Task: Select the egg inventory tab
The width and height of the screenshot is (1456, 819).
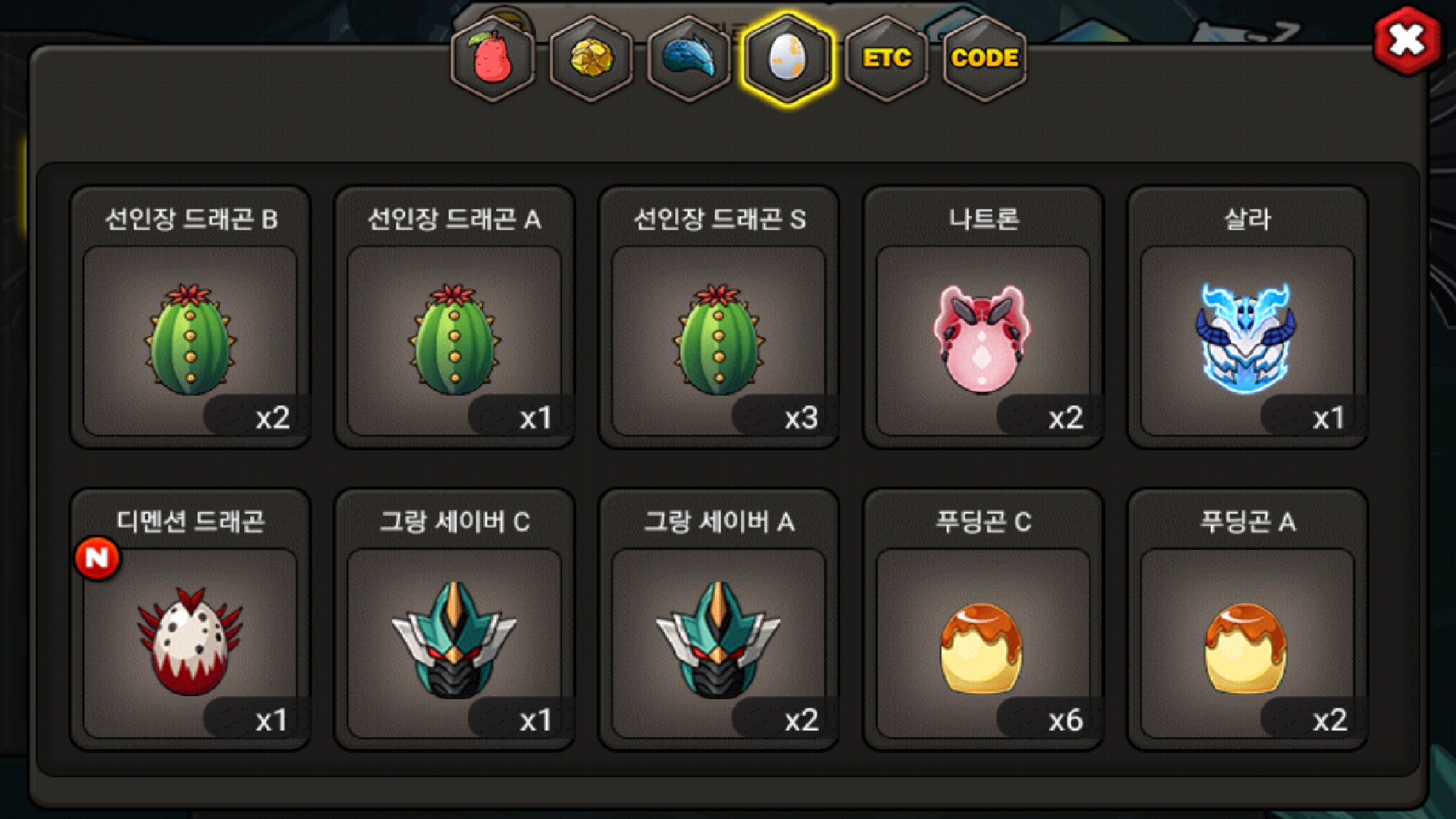Action: (x=788, y=58)
